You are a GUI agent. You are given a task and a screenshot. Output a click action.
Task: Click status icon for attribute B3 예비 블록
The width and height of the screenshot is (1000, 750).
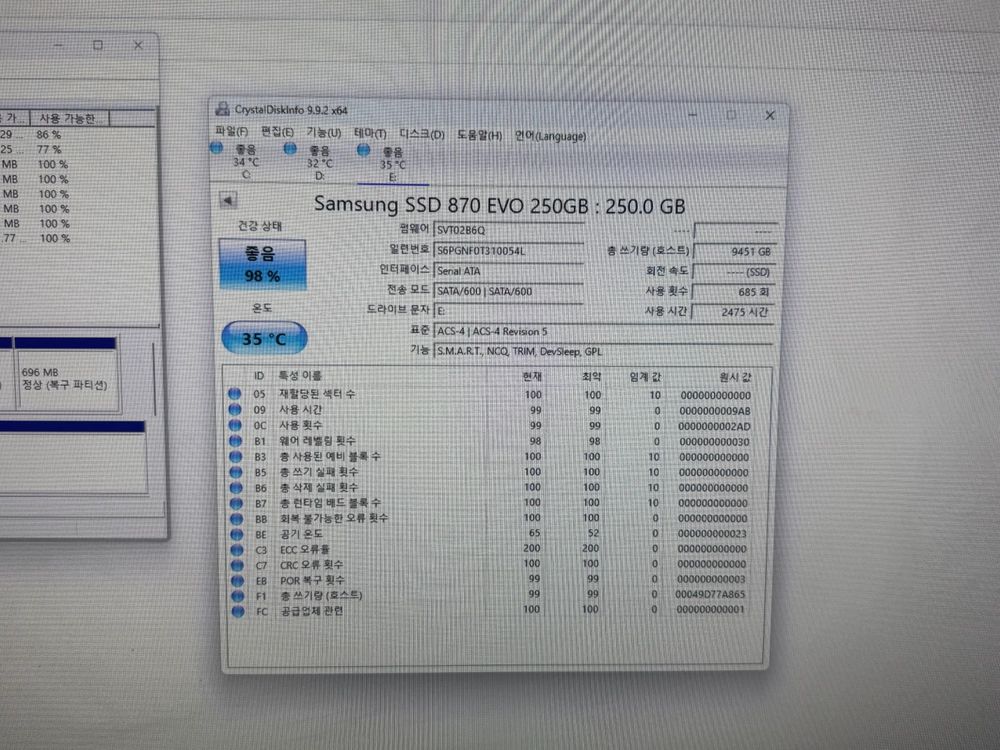236,456
